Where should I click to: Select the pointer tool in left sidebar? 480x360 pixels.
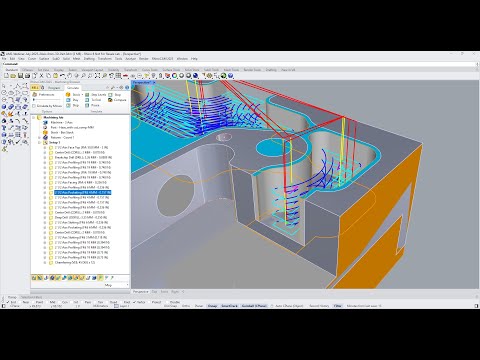tap(4, 86)
